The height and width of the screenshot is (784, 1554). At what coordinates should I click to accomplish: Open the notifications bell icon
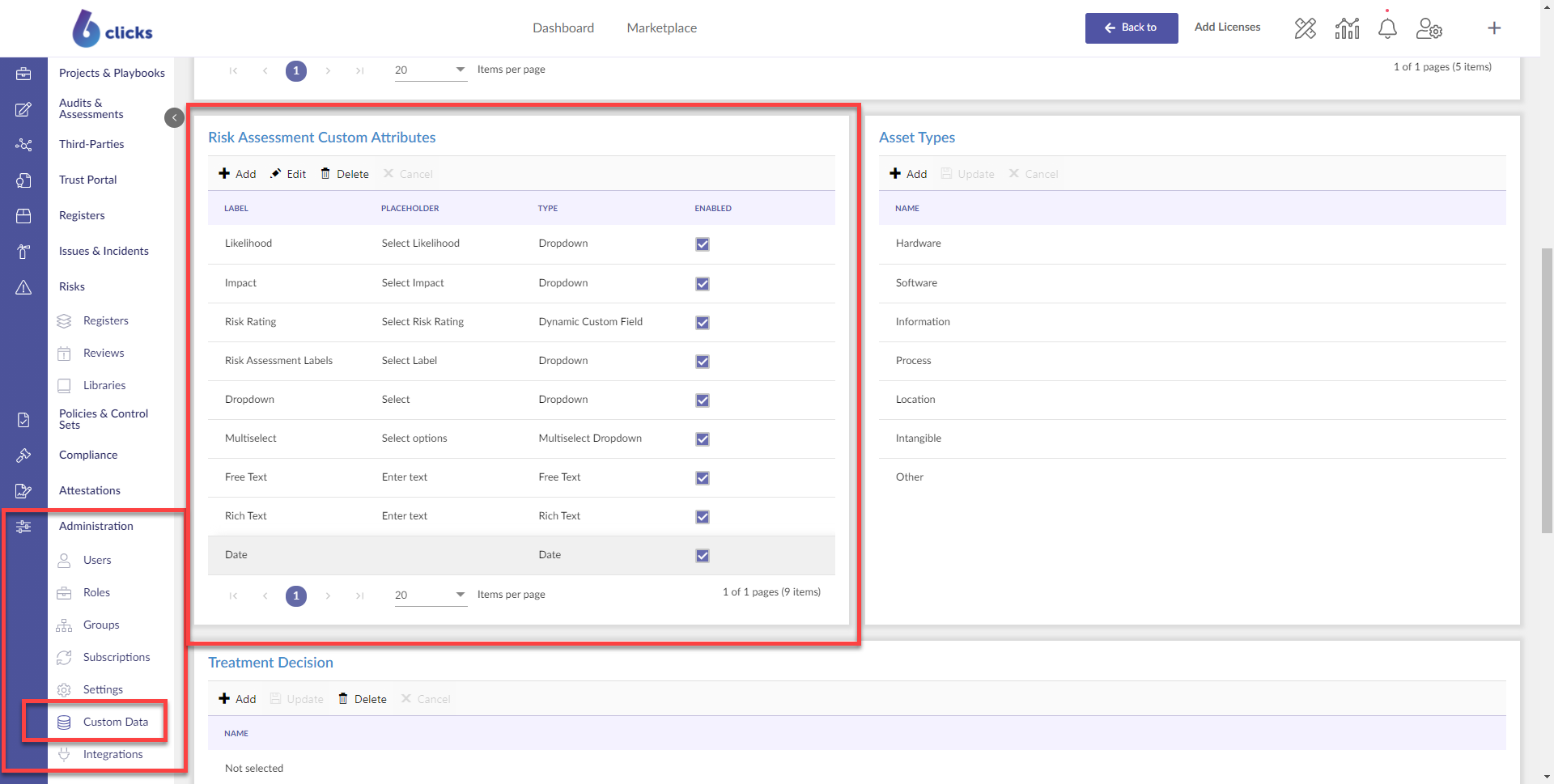click(x=1387, y=28)
